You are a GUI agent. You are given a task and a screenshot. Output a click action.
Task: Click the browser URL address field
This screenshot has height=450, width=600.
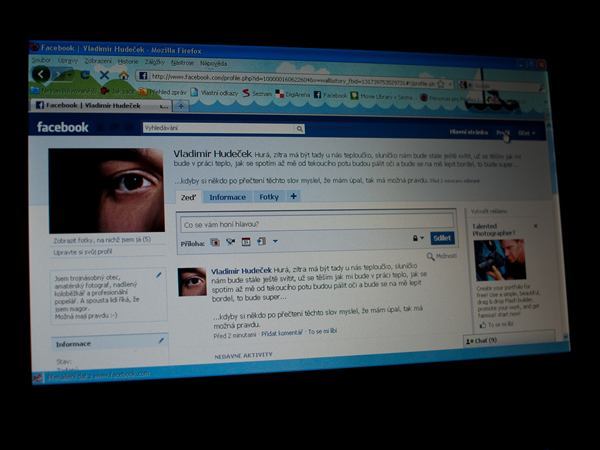[x=292, y=79]
